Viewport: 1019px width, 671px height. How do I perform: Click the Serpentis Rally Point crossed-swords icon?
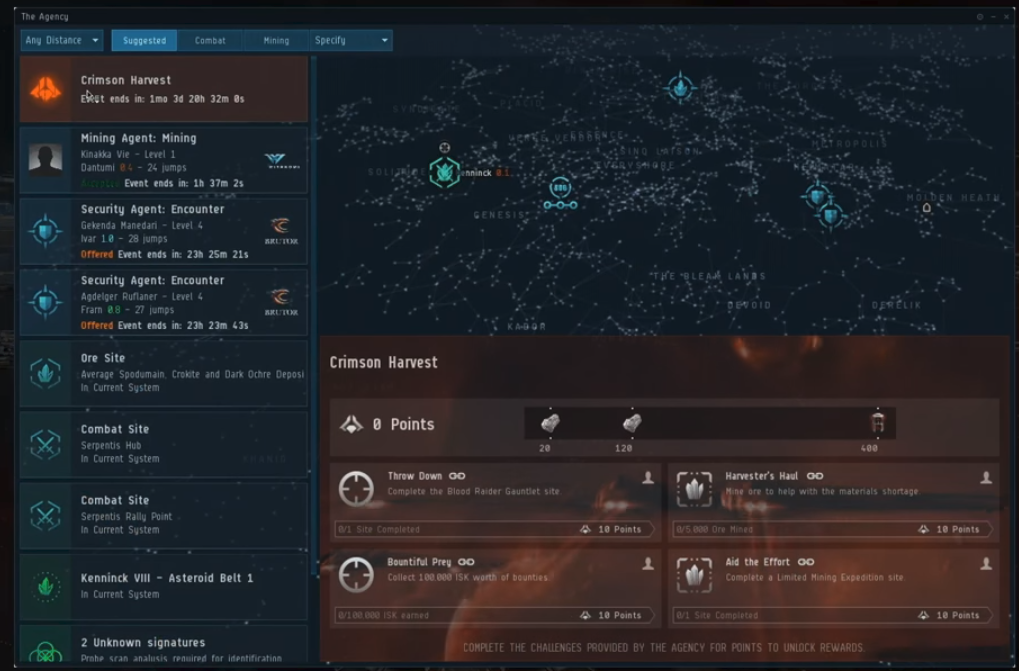45,516
